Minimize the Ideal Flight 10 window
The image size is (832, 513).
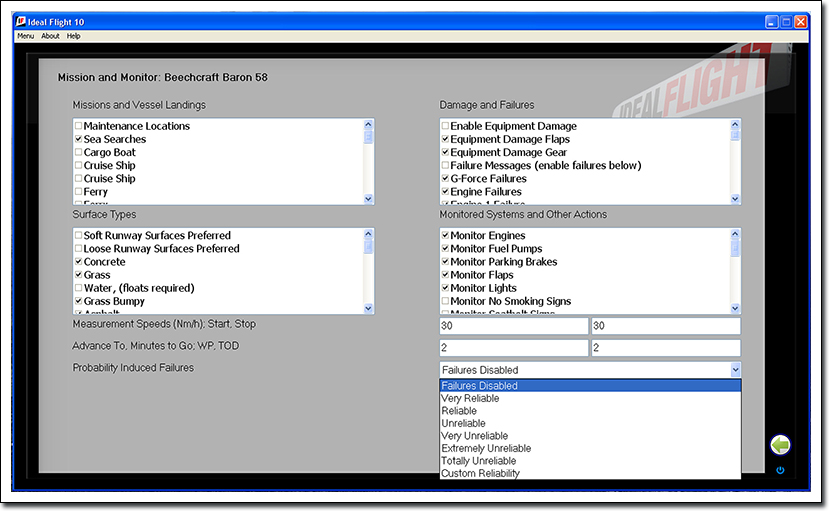[772, 22]
